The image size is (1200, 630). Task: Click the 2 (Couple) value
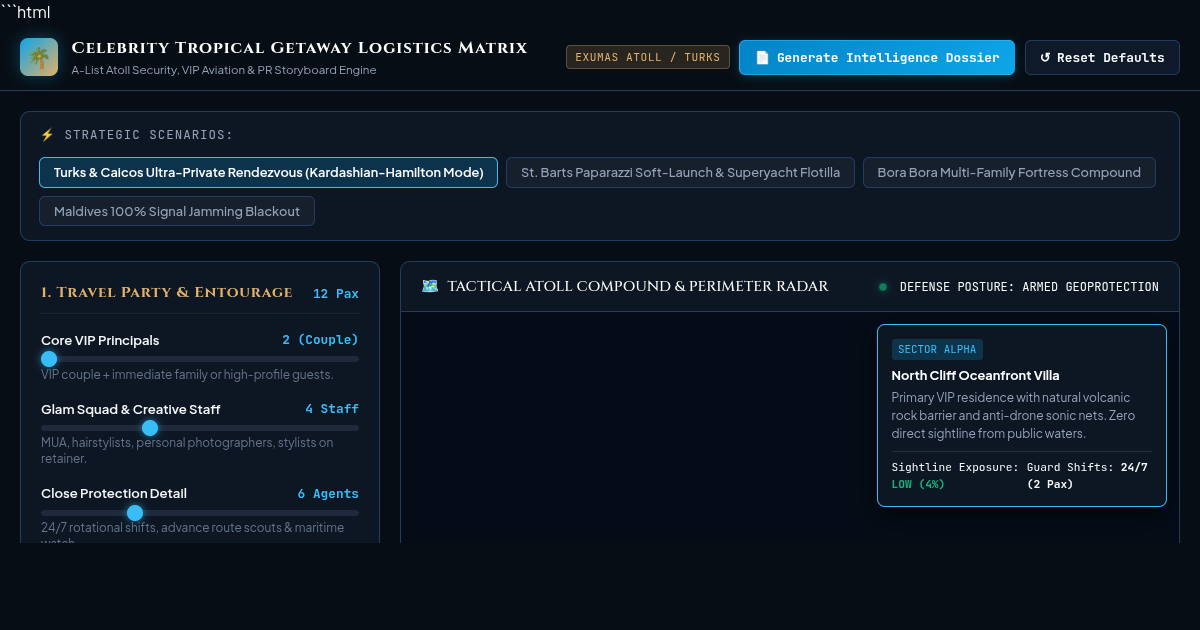pos(320,340)
